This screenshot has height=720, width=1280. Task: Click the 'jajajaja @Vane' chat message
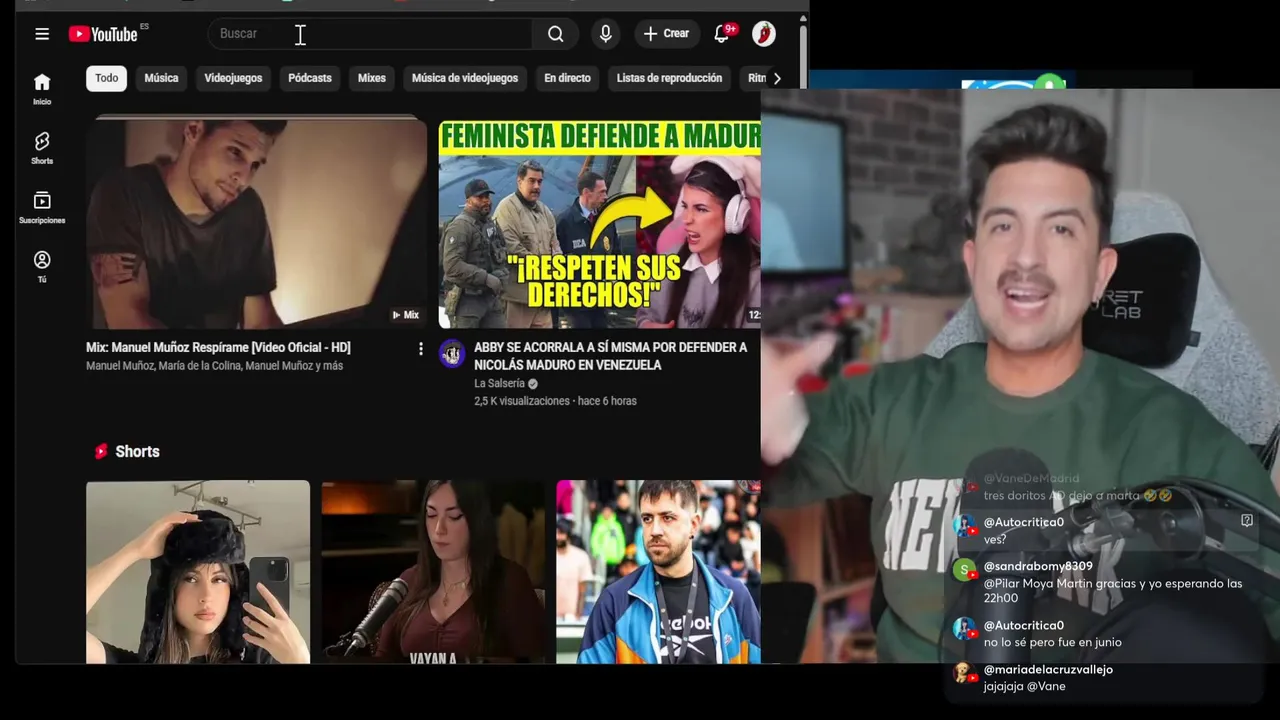(x=1024, y=686)
